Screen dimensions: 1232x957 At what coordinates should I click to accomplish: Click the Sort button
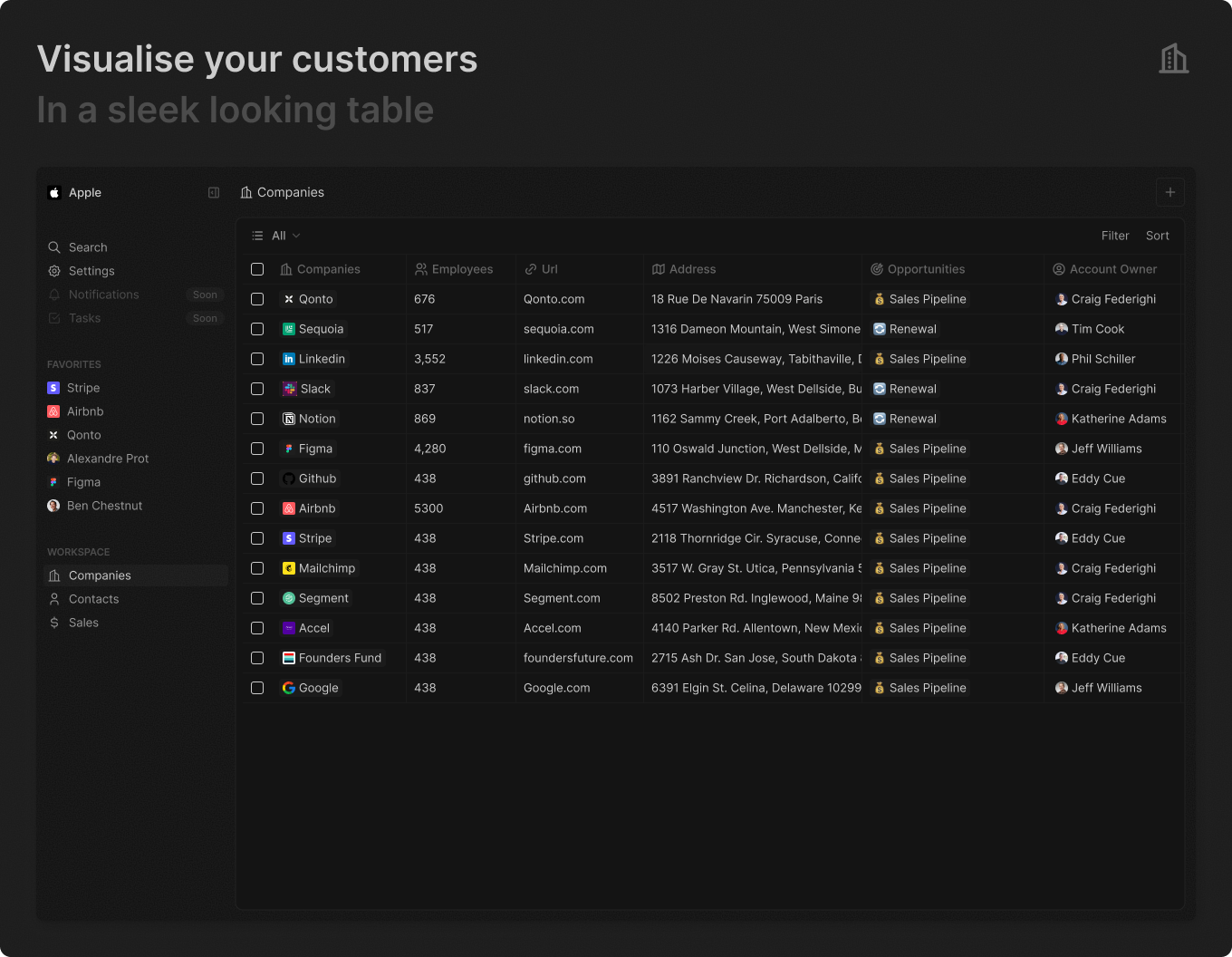[1157, 236]
